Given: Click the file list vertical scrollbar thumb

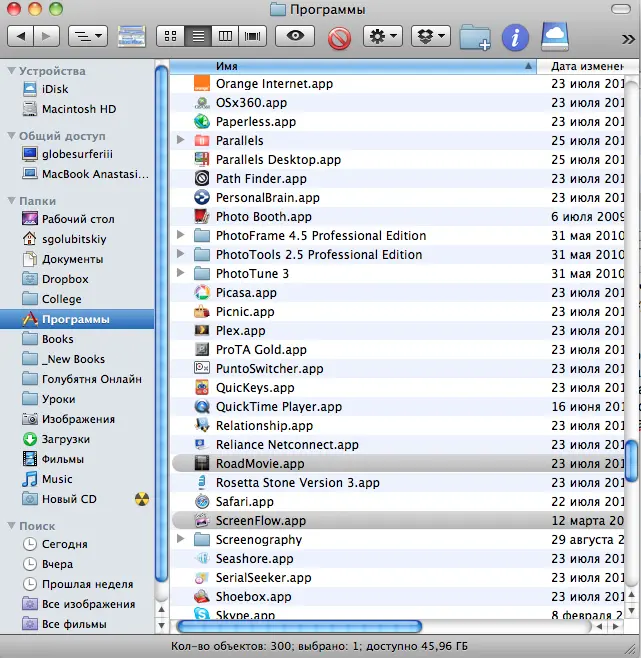Looking at the screenshot, I should 631,461.
